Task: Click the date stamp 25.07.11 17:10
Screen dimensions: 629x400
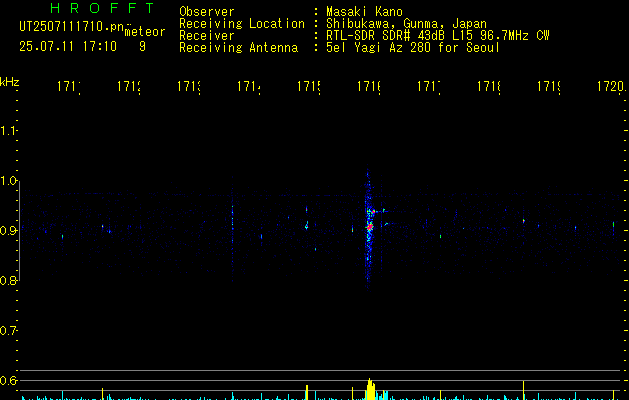Action: (x=68, y=47)
